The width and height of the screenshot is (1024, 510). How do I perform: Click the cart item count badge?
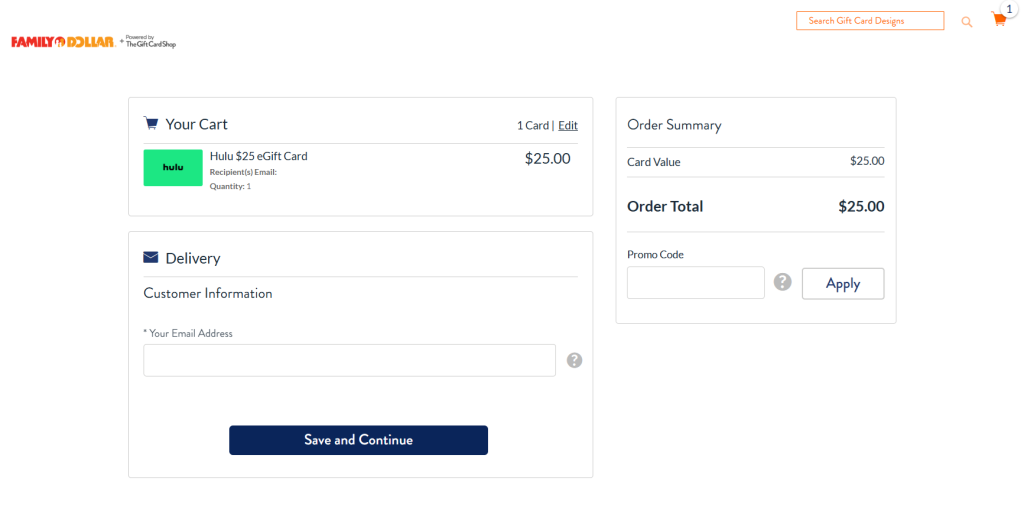click(x=1009, y=9)
